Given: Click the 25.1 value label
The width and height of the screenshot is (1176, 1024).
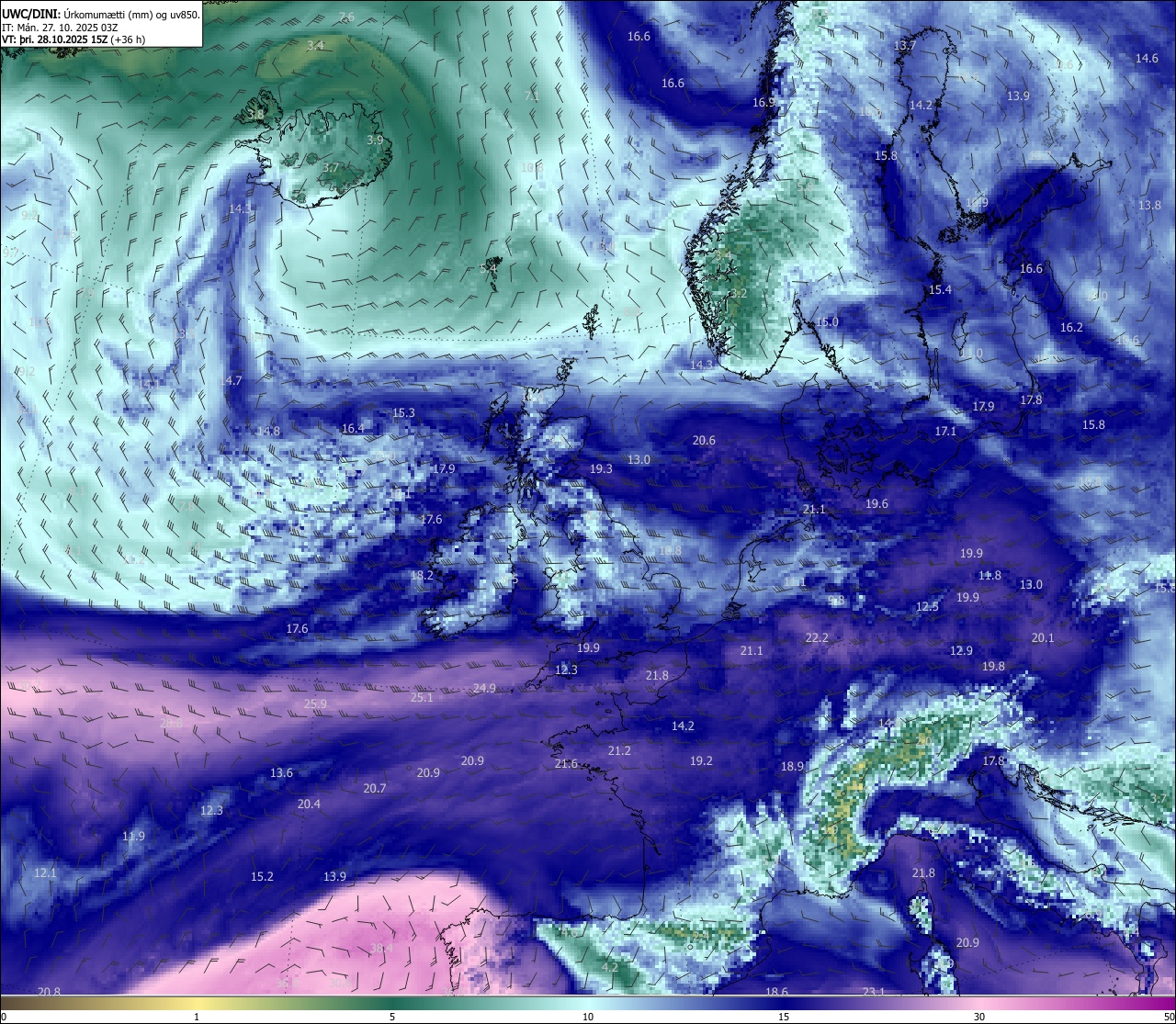Looking at the screenshot, I should (x=422, y=698).
